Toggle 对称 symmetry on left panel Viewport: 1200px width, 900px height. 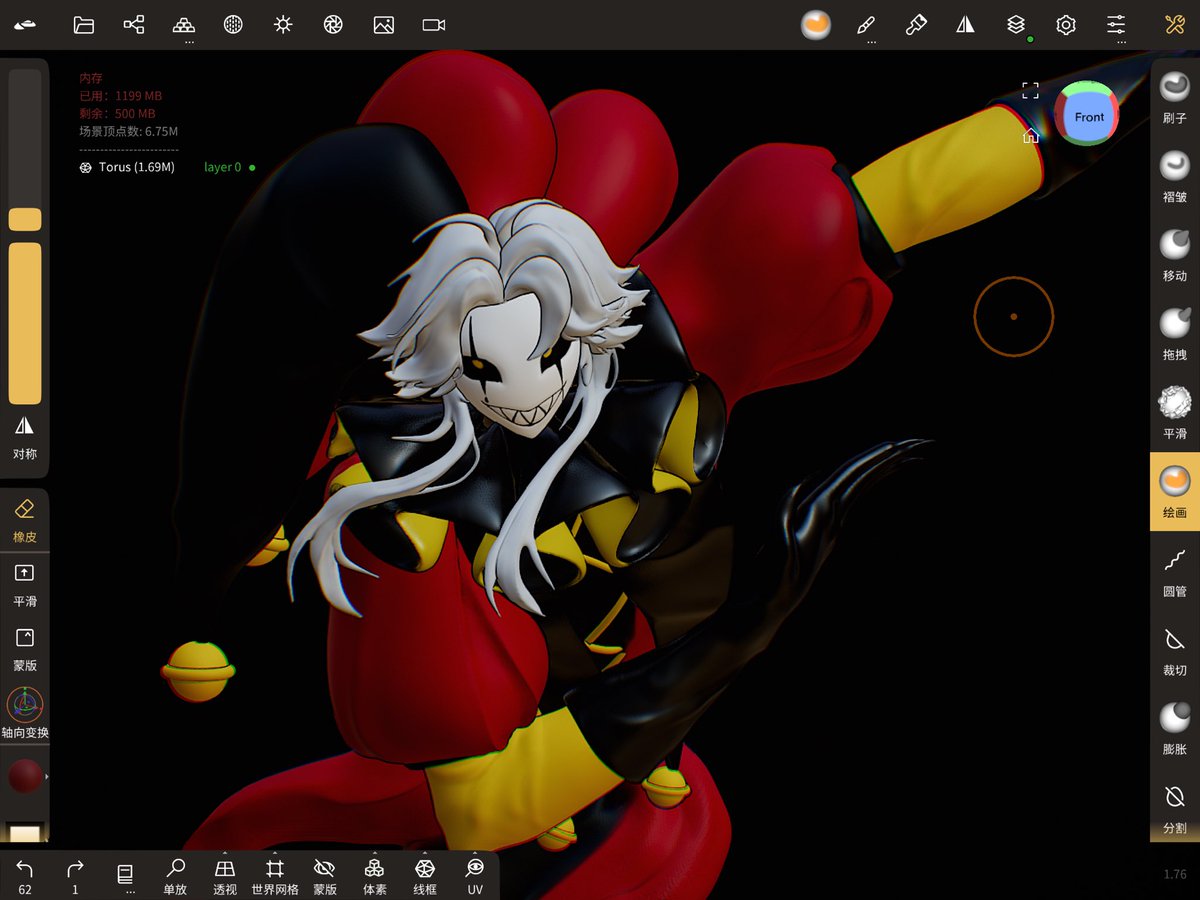25,437
